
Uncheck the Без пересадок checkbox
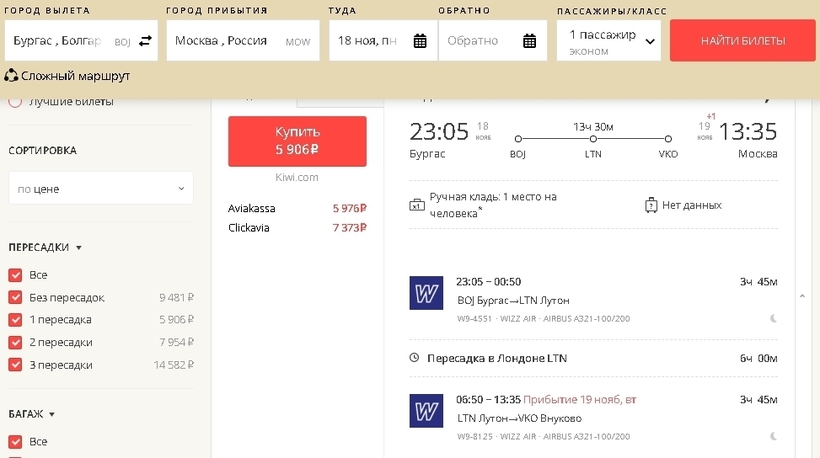pos(15,297)
